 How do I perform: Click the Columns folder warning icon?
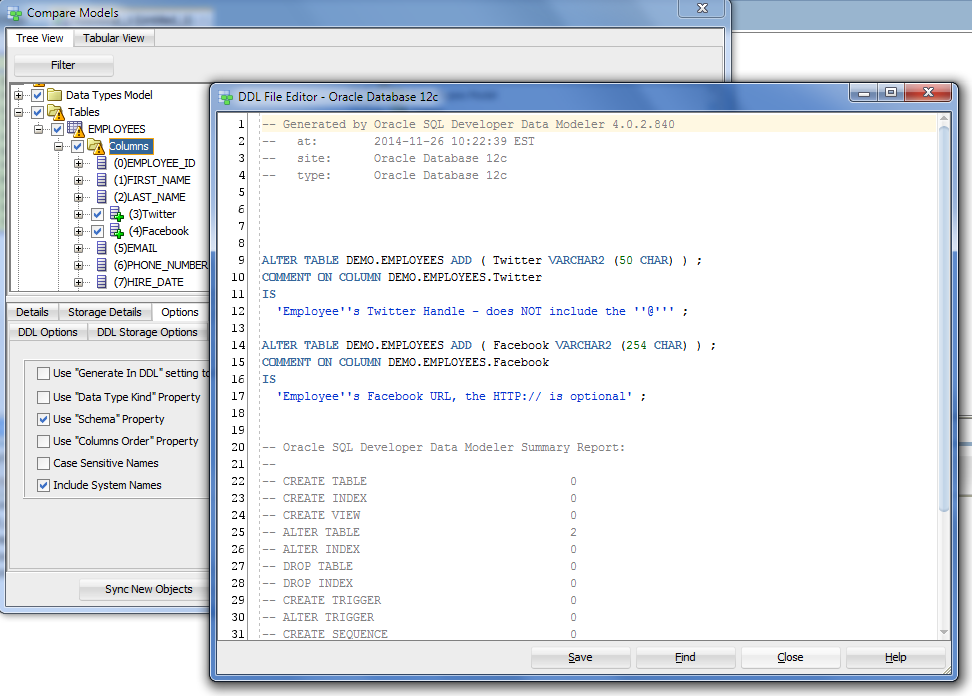95,146
